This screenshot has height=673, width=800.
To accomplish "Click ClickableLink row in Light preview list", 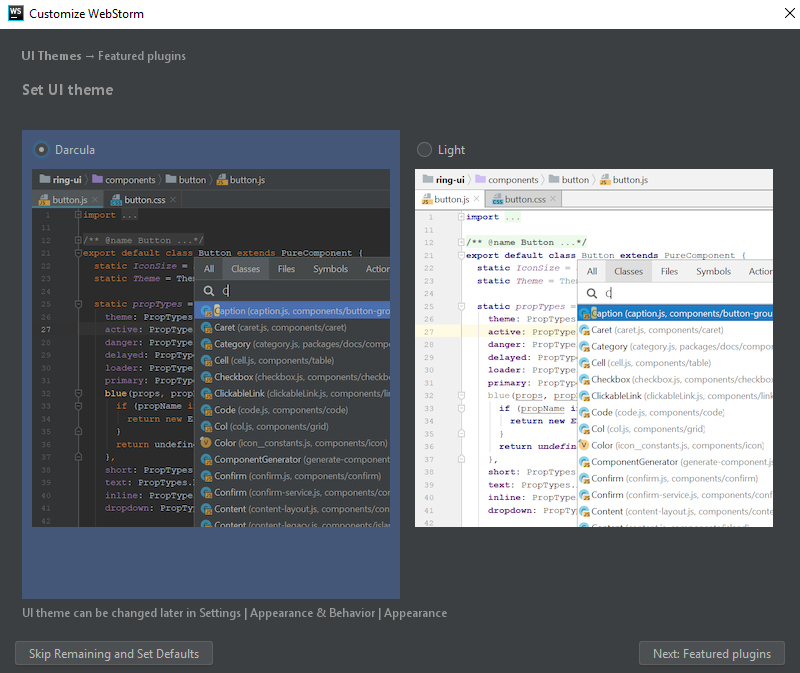I will 676,396.
